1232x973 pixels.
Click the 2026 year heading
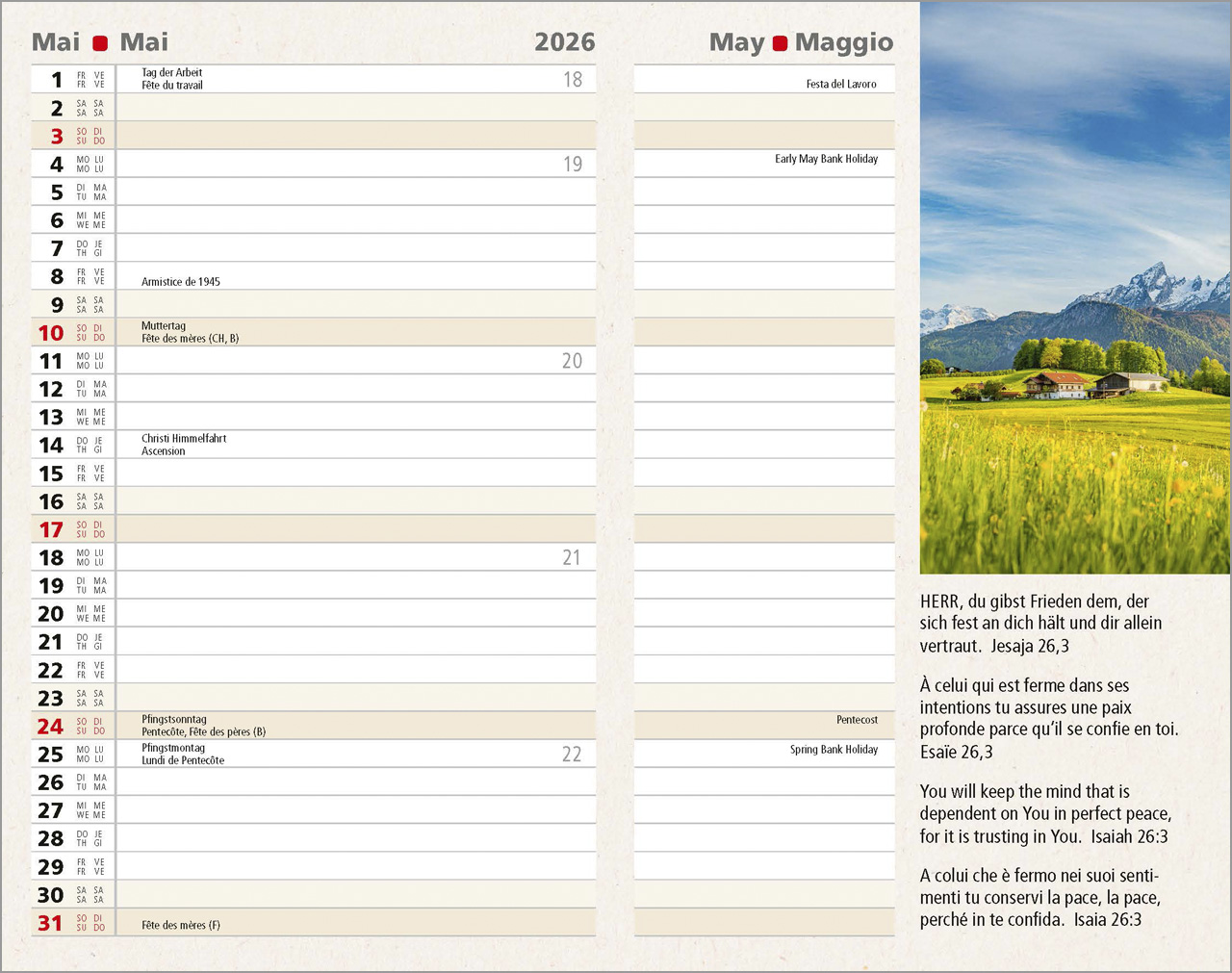click(x=564, y=42)
